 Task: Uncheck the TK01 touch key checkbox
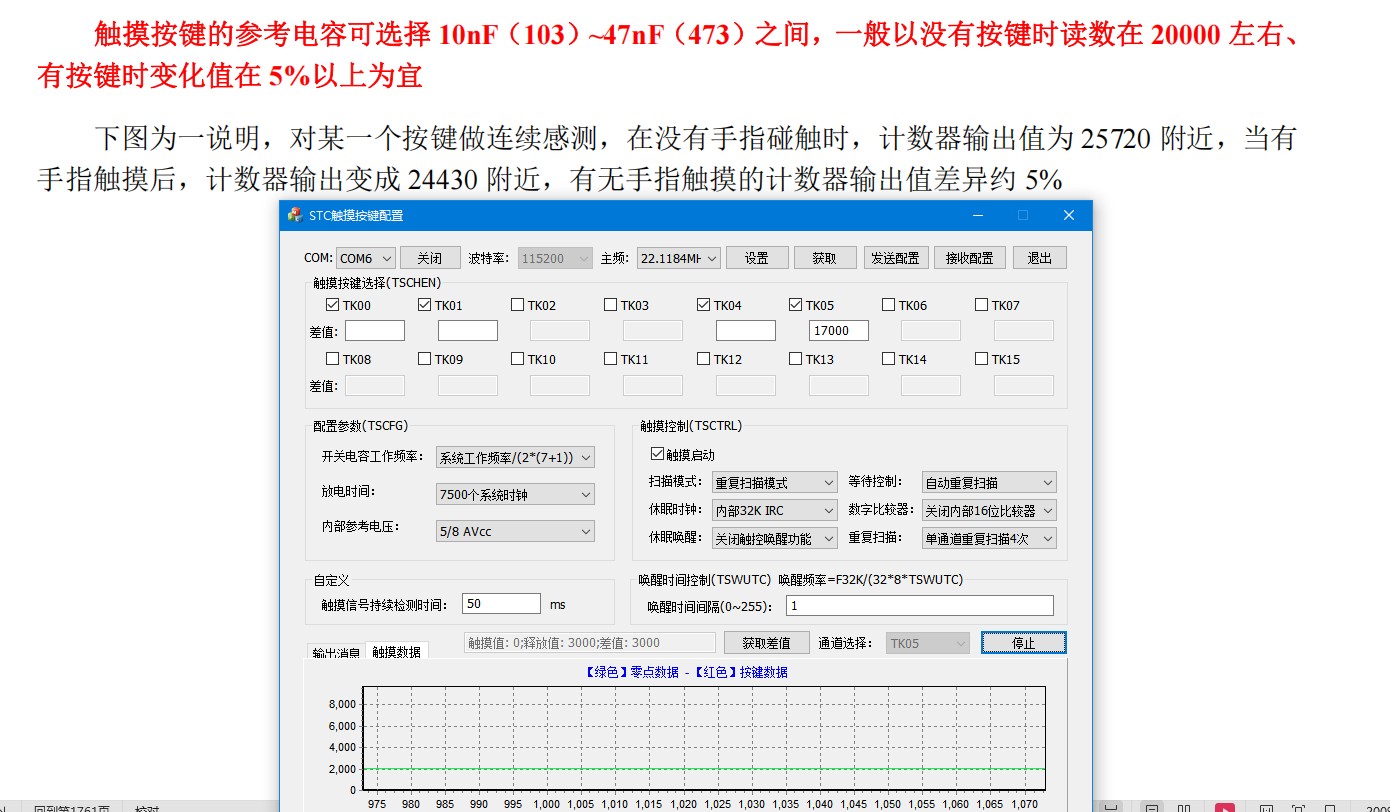(424, 305)
